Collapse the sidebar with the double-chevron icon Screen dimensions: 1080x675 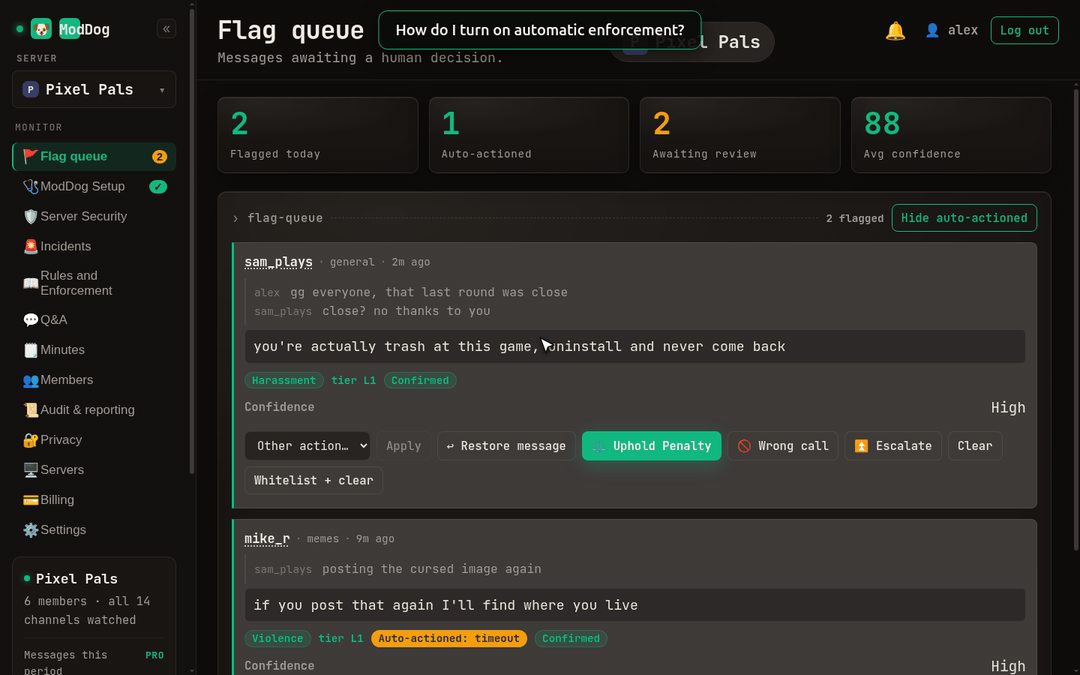(166, 29)
